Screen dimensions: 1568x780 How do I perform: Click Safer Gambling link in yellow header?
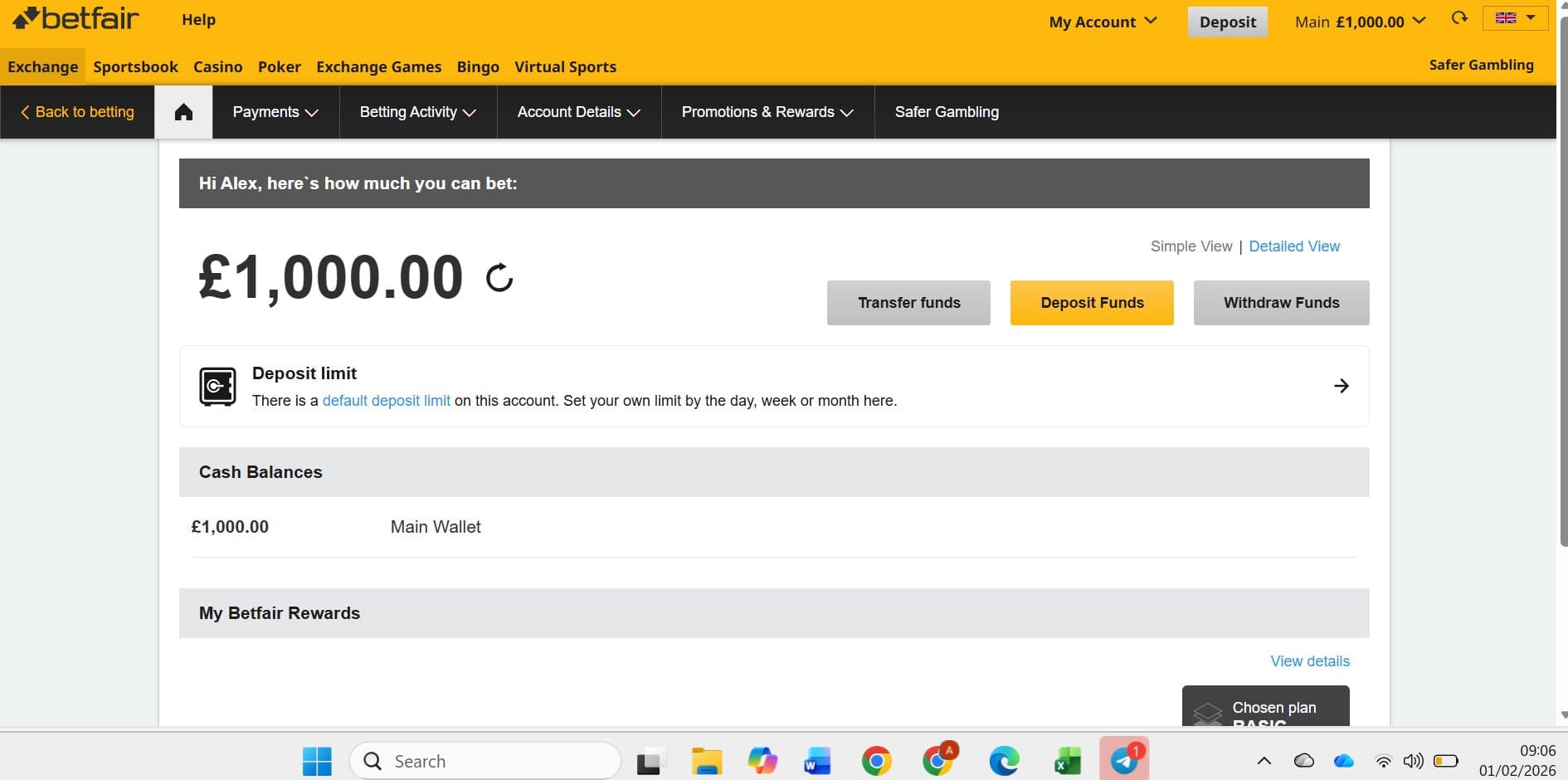1481,65
